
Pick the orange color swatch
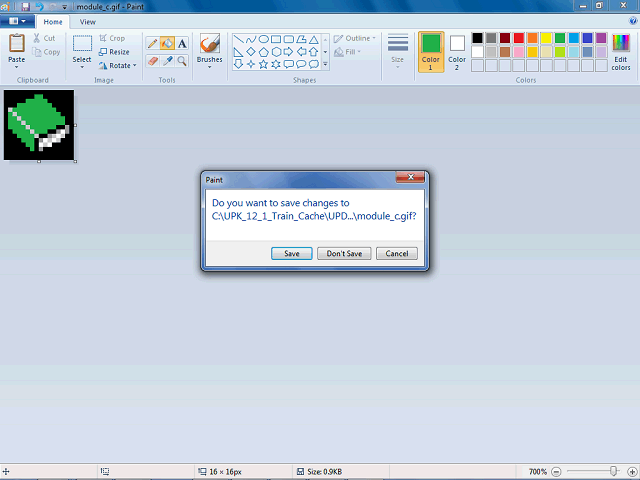coord(532,38)
